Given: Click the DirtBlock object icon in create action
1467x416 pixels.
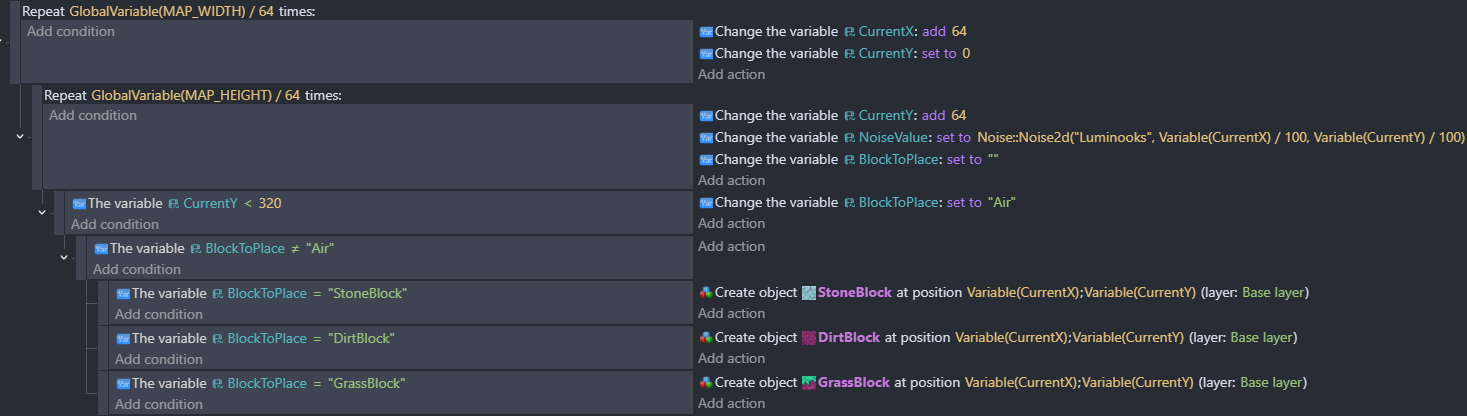Looking at the screenshot, I should 809,338.
